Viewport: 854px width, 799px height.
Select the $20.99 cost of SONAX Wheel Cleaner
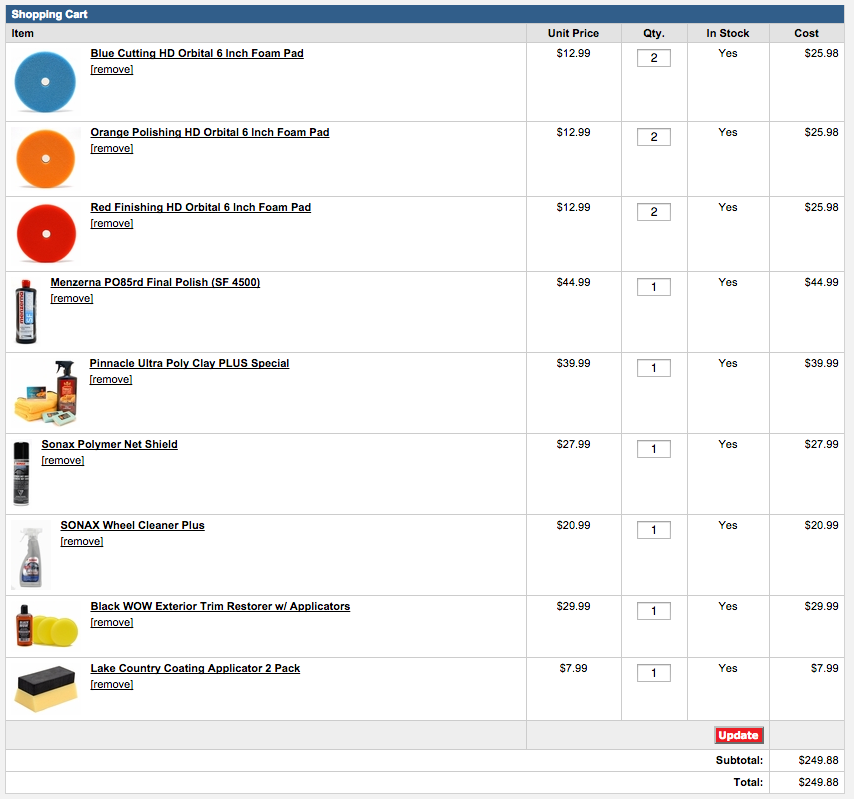pos(821,526)
